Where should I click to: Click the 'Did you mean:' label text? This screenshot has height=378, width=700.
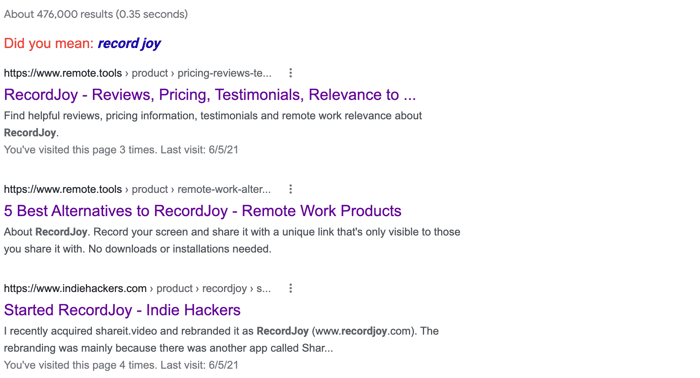49,43
